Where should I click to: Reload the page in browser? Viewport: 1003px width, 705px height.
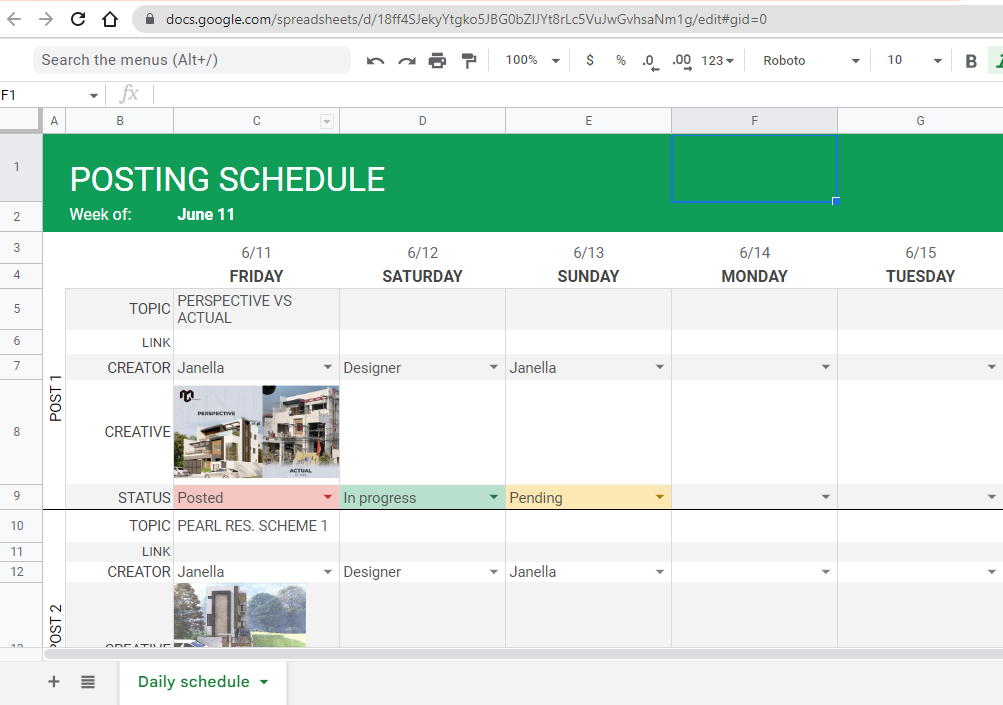point(78,19)
